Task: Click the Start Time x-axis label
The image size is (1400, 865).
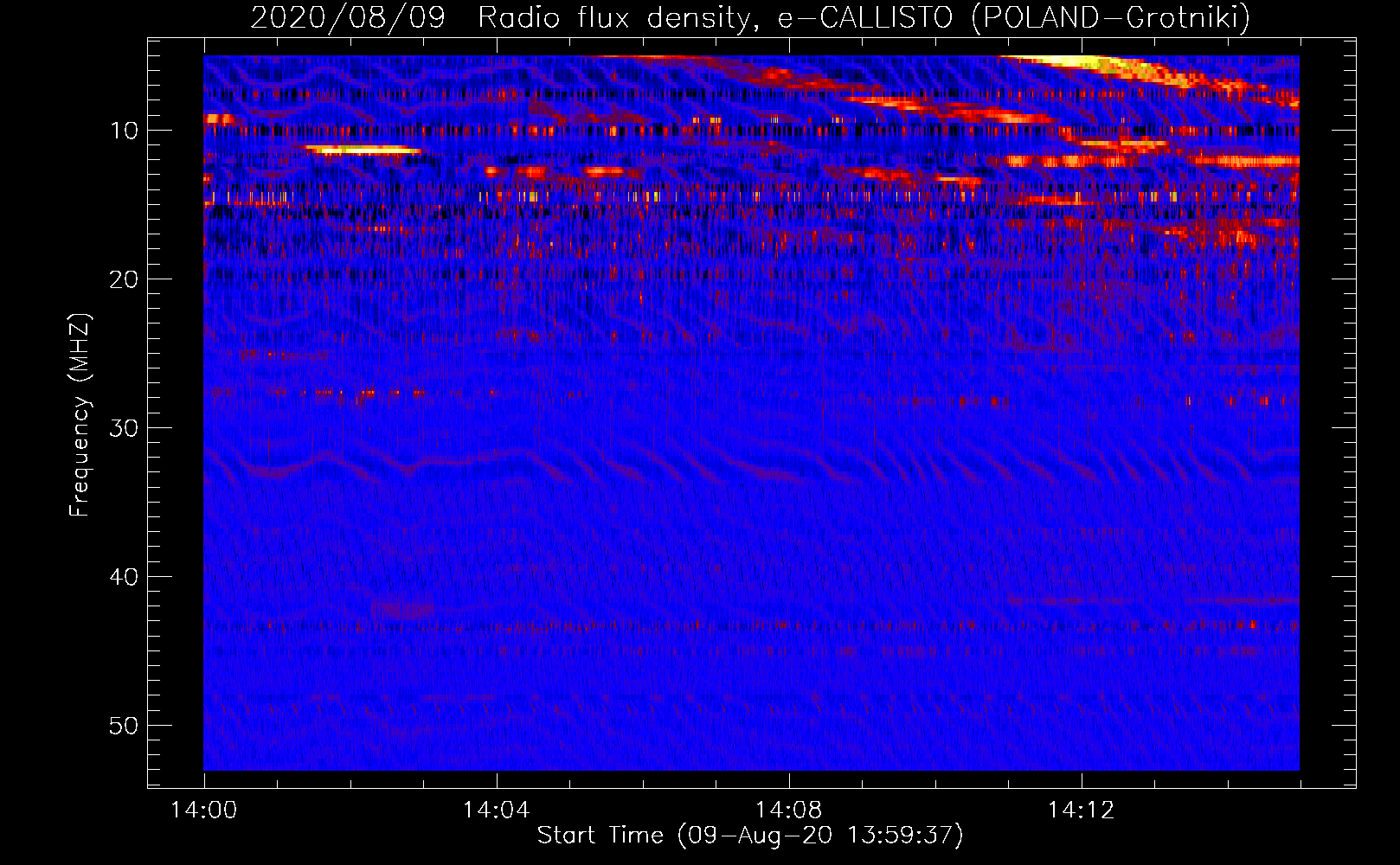Action: pyautogui.click(x=750, y=836)
